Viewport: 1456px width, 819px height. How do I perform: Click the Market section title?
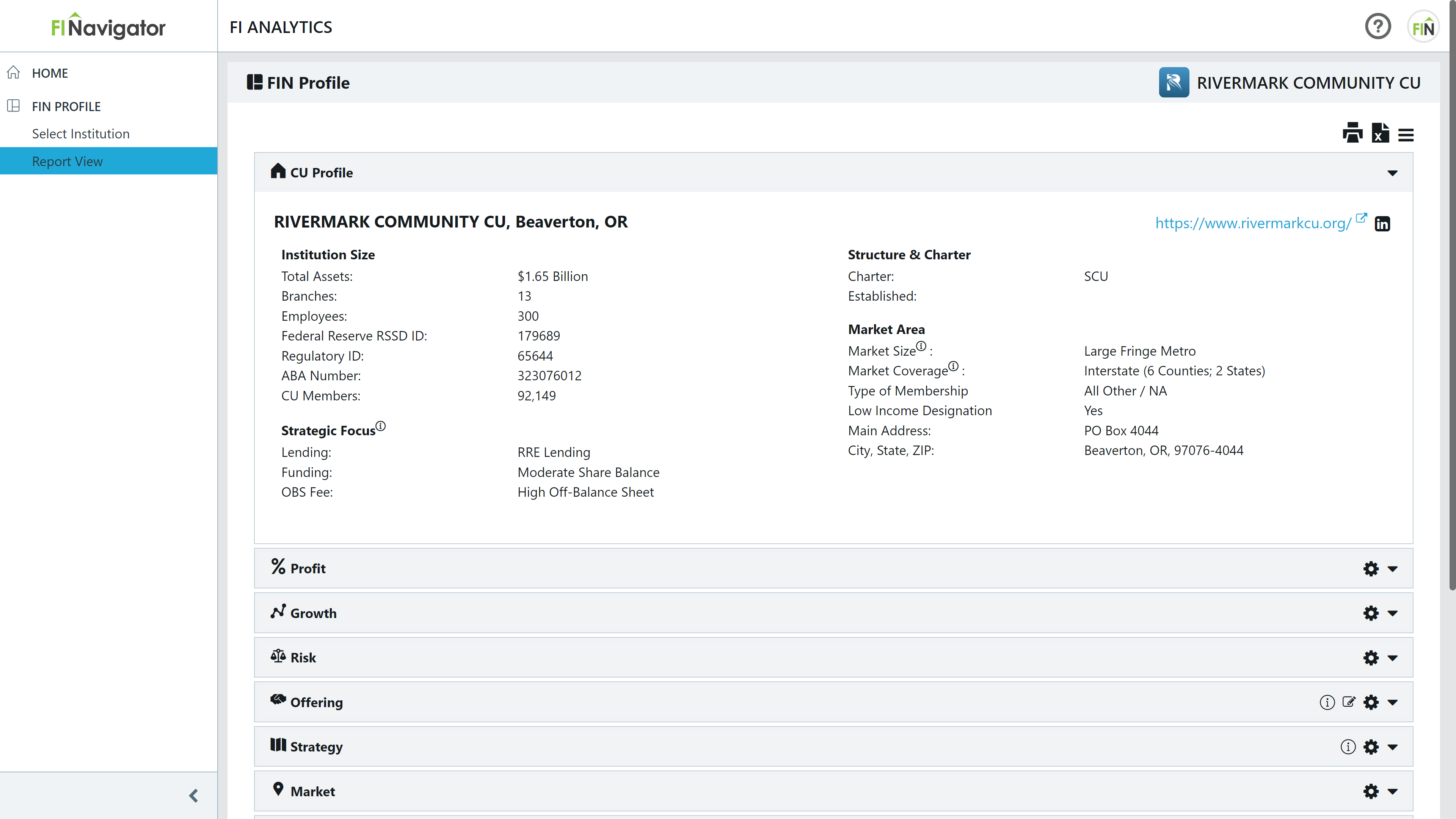coord(312,791)
